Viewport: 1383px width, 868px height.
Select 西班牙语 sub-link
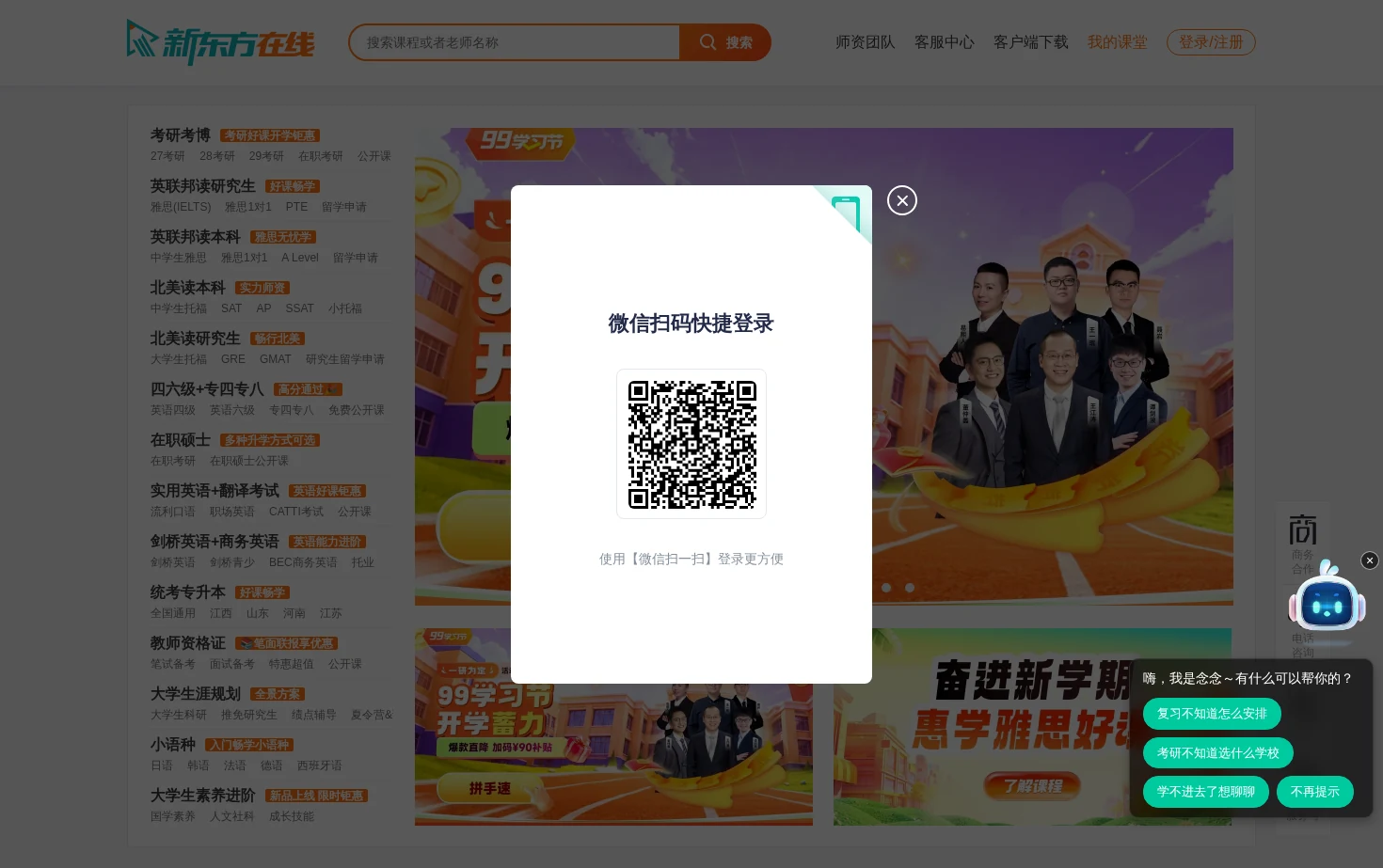320,765
